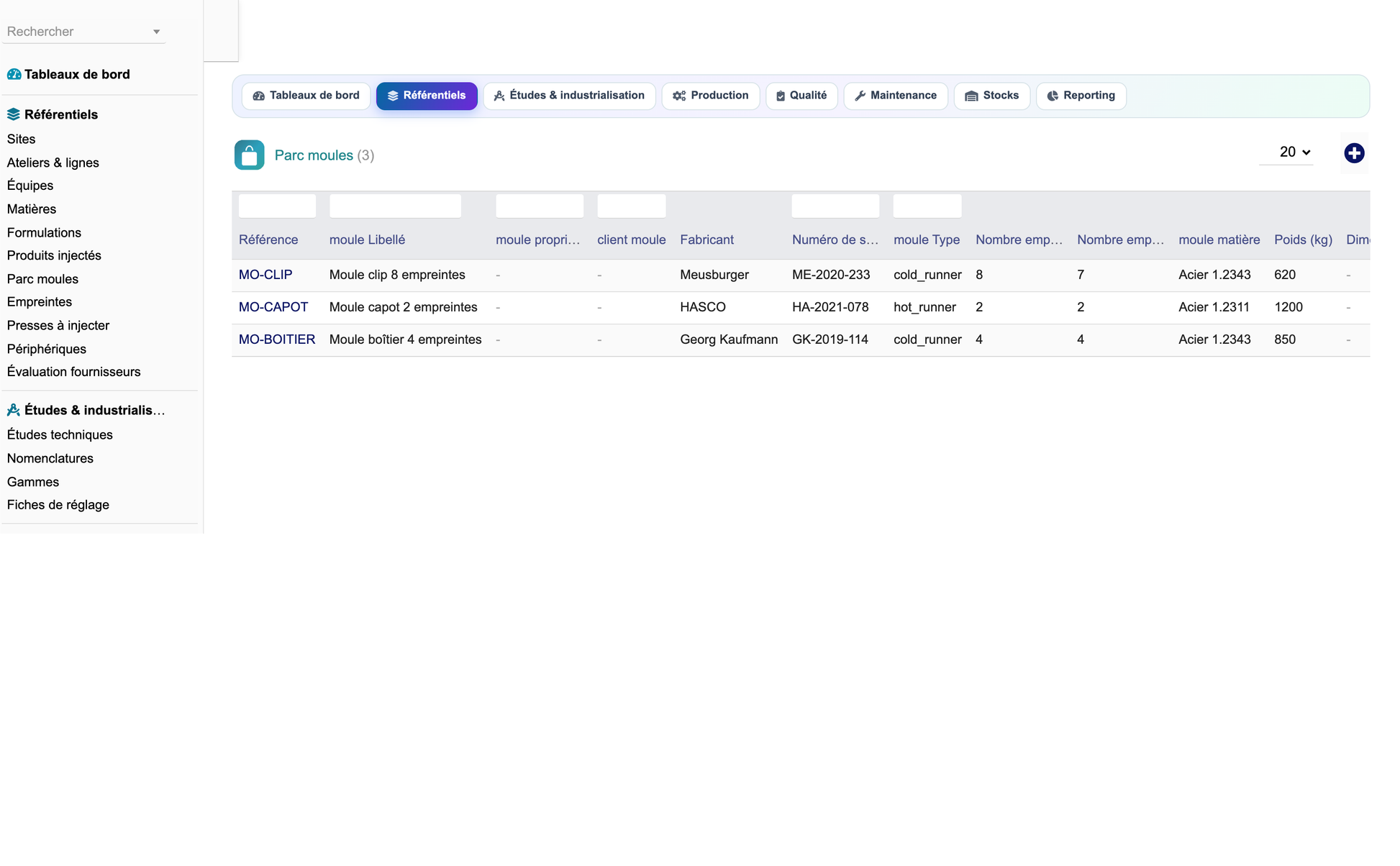Open the MO-CLIP mould record
The width and height of the screenshot is (1400, 866).
265,275
